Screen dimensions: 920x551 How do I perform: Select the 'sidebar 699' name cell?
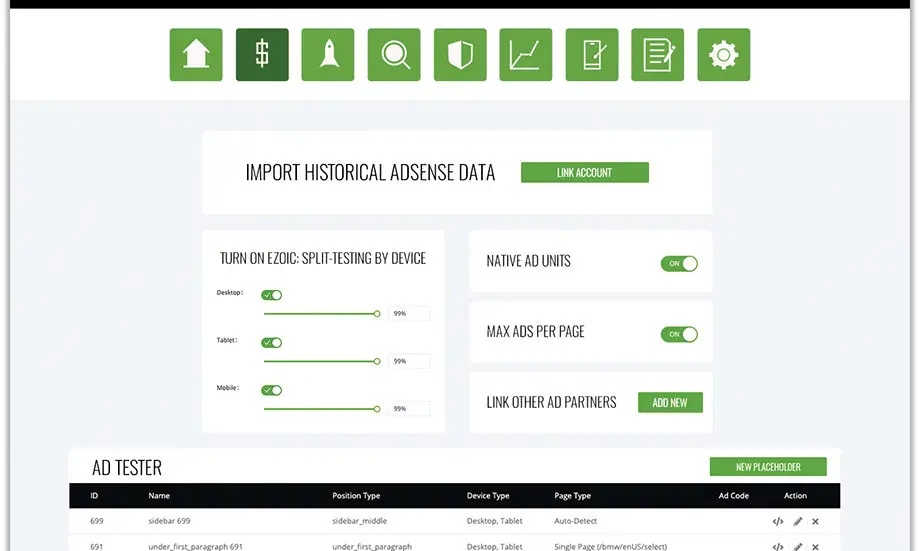pyautogui.click(x=169, y=521)
